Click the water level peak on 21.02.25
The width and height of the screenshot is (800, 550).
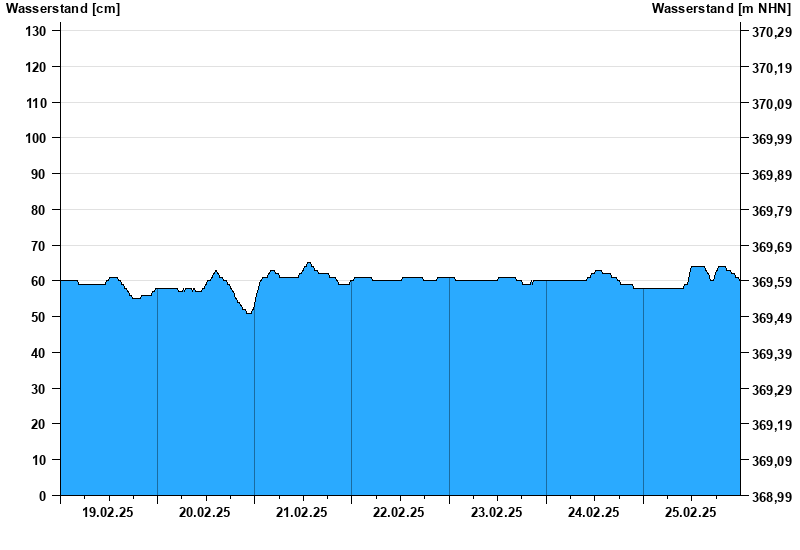coord(308,263)
